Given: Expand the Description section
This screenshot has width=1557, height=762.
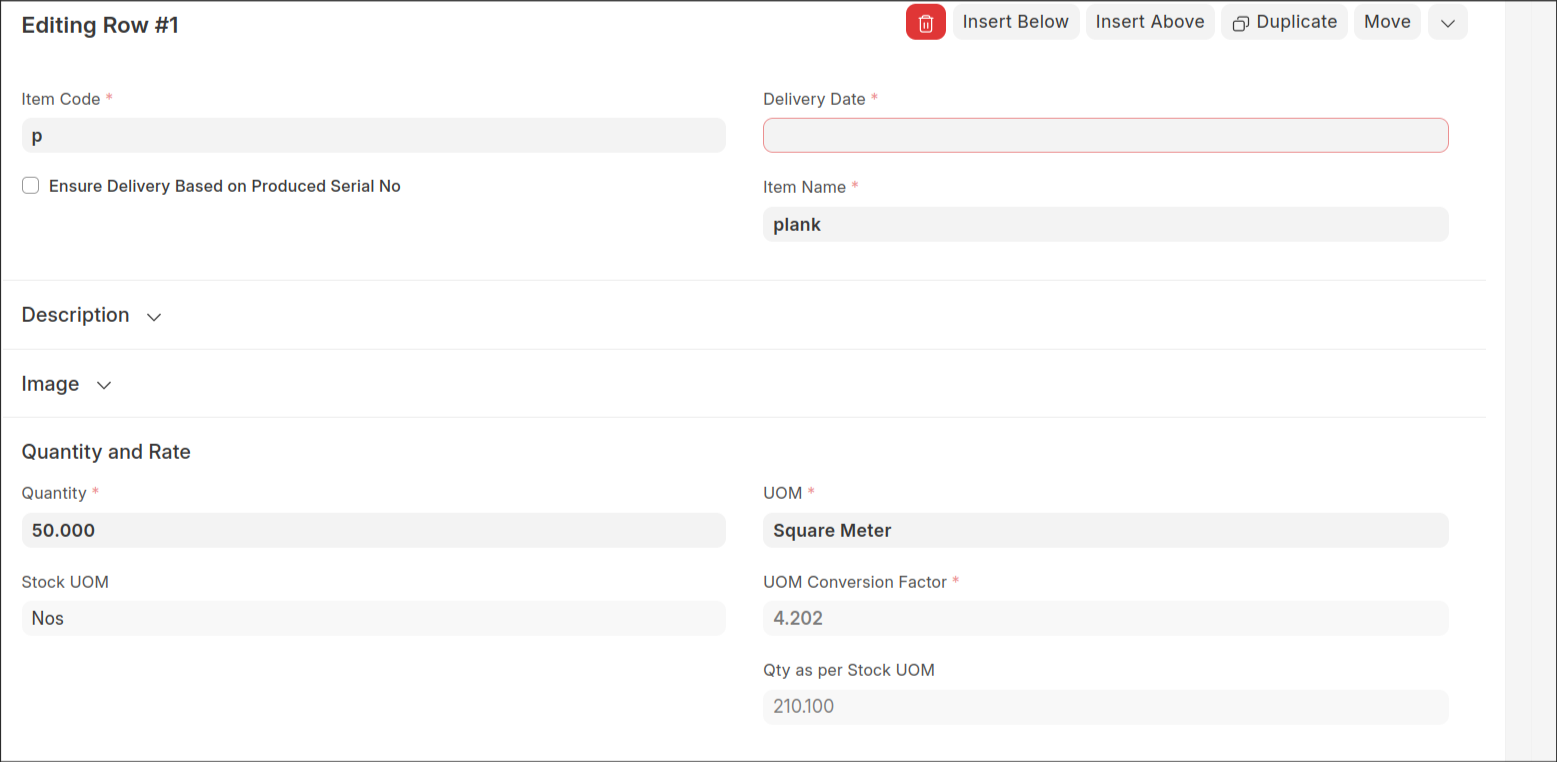Looking at the screenshot, I should [x=92, y=315].
